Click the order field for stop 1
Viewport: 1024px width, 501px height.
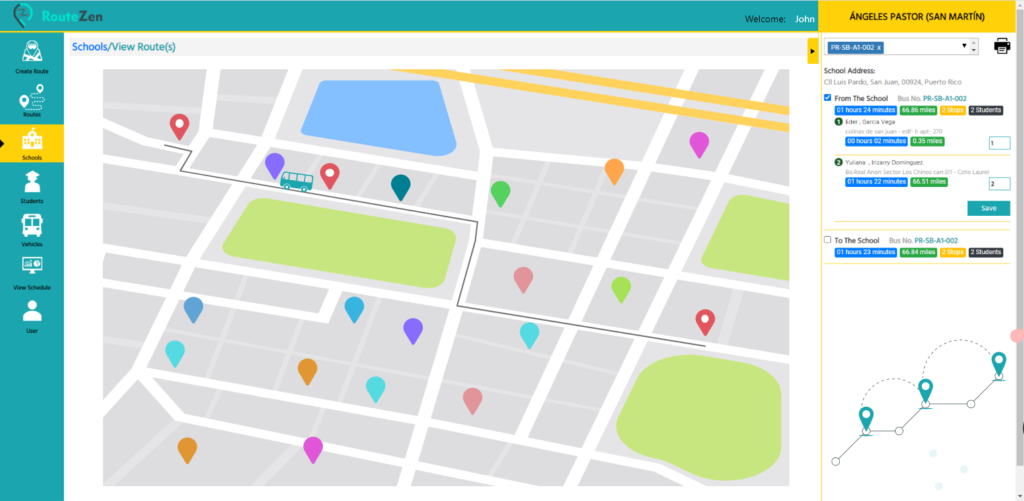[998, 143]
